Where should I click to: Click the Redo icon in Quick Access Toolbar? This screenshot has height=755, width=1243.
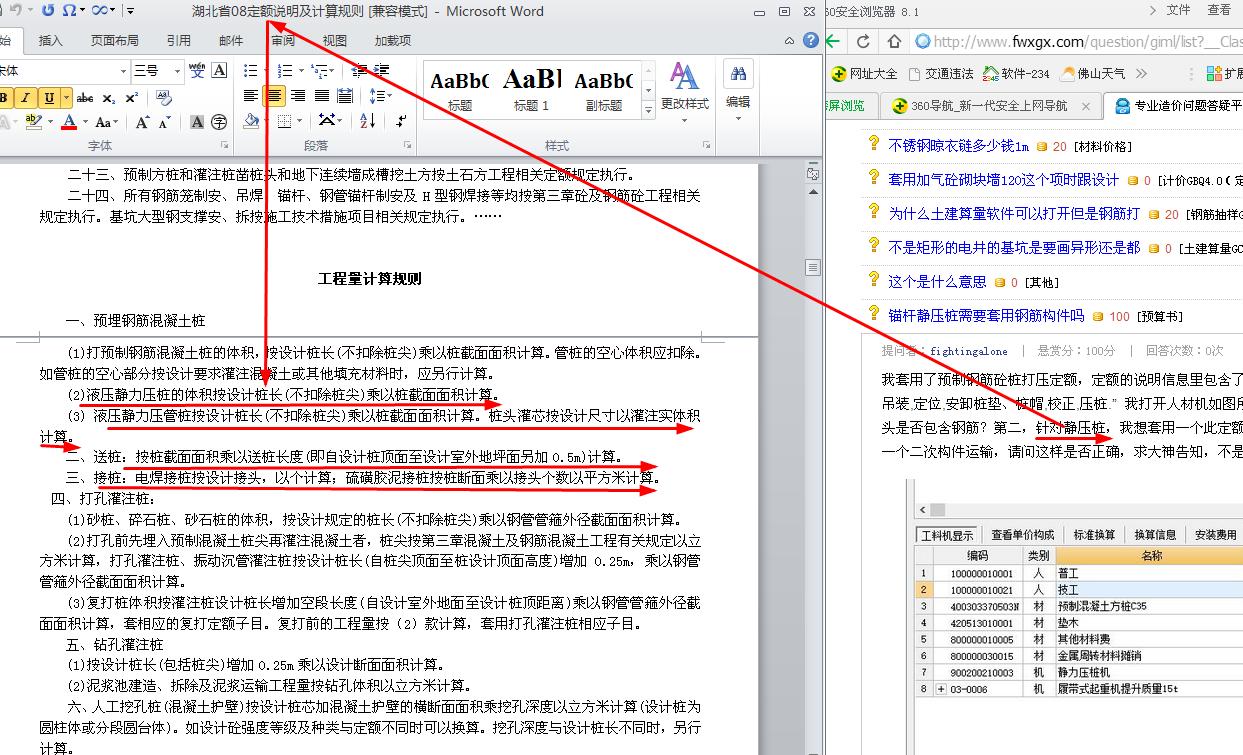[48, 11]
